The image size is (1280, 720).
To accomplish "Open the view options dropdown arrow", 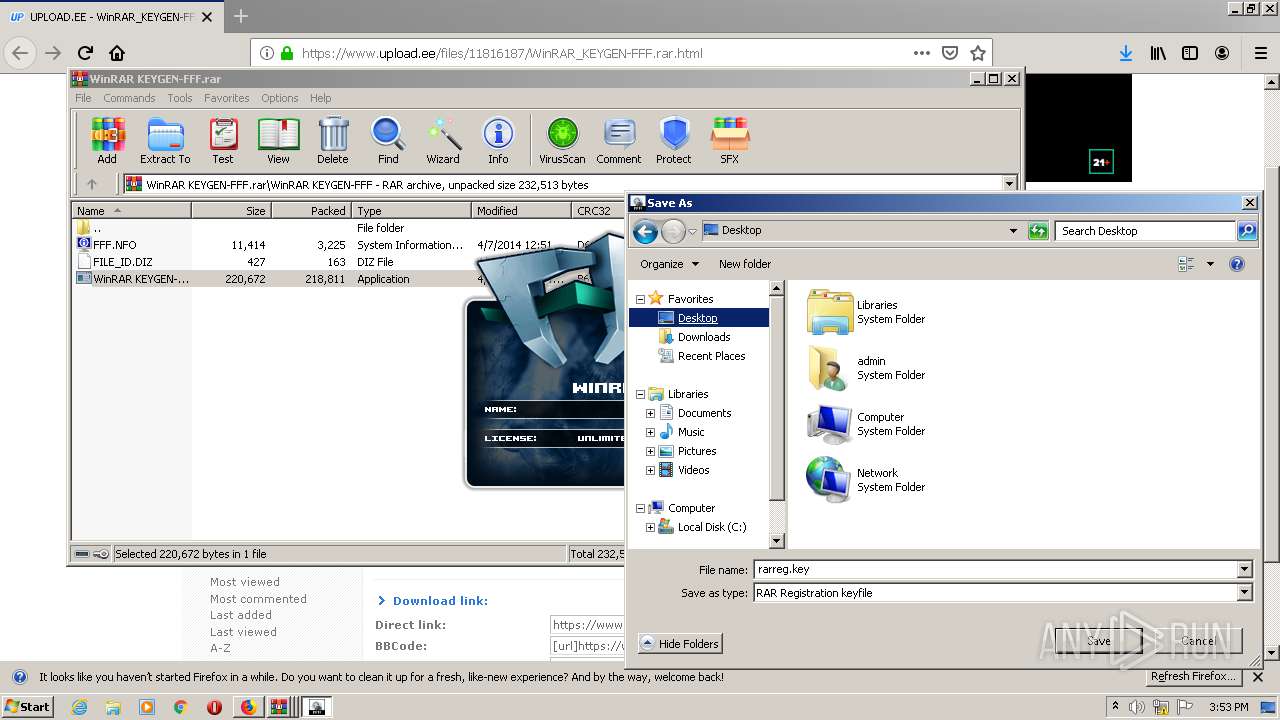I will 1210,264.
